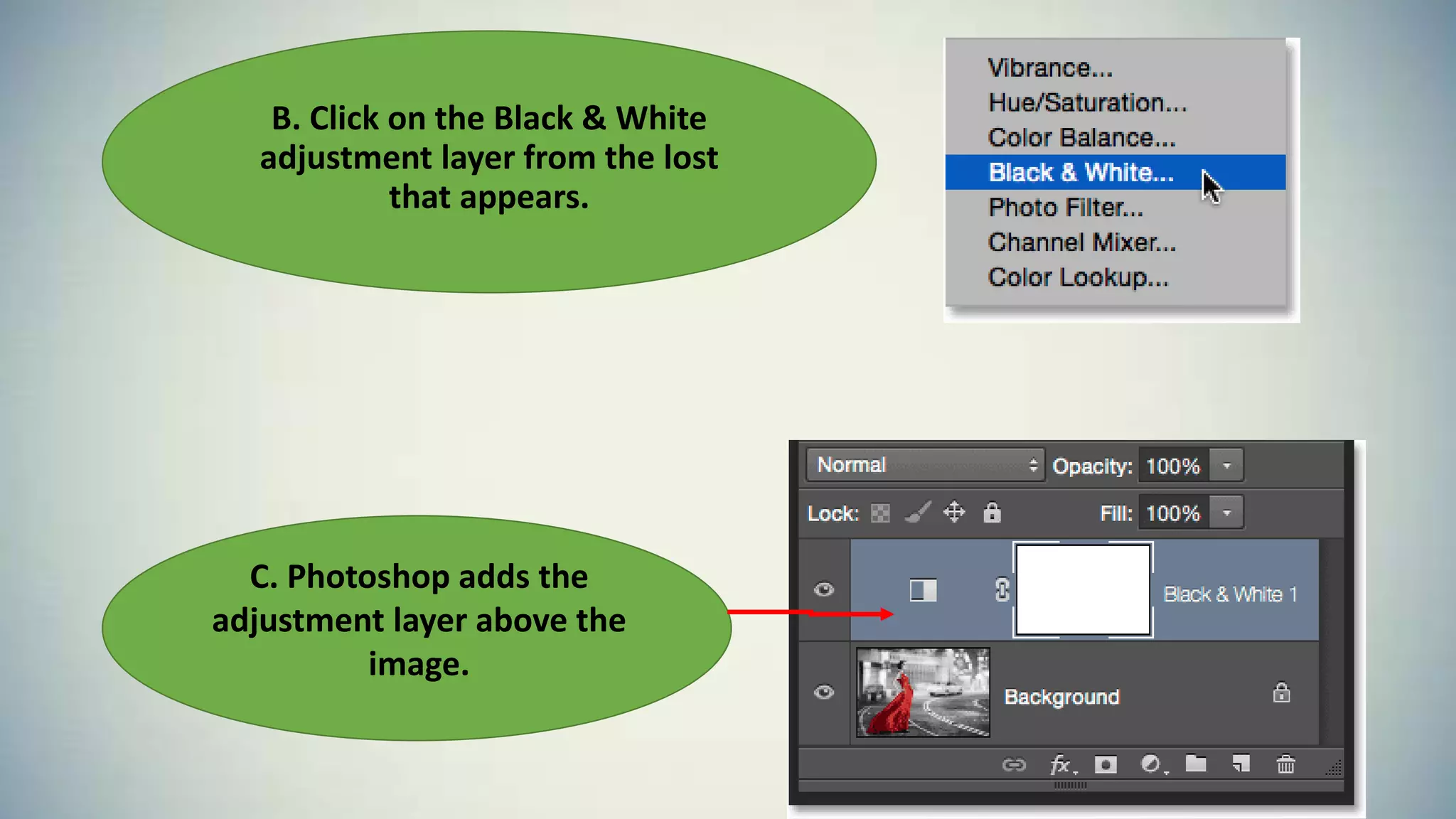Viewport: 1456px width, 819px height.
Task: Expand the Opacity slider arrow
Action: pyautogui.click(x=1226, y=466)
